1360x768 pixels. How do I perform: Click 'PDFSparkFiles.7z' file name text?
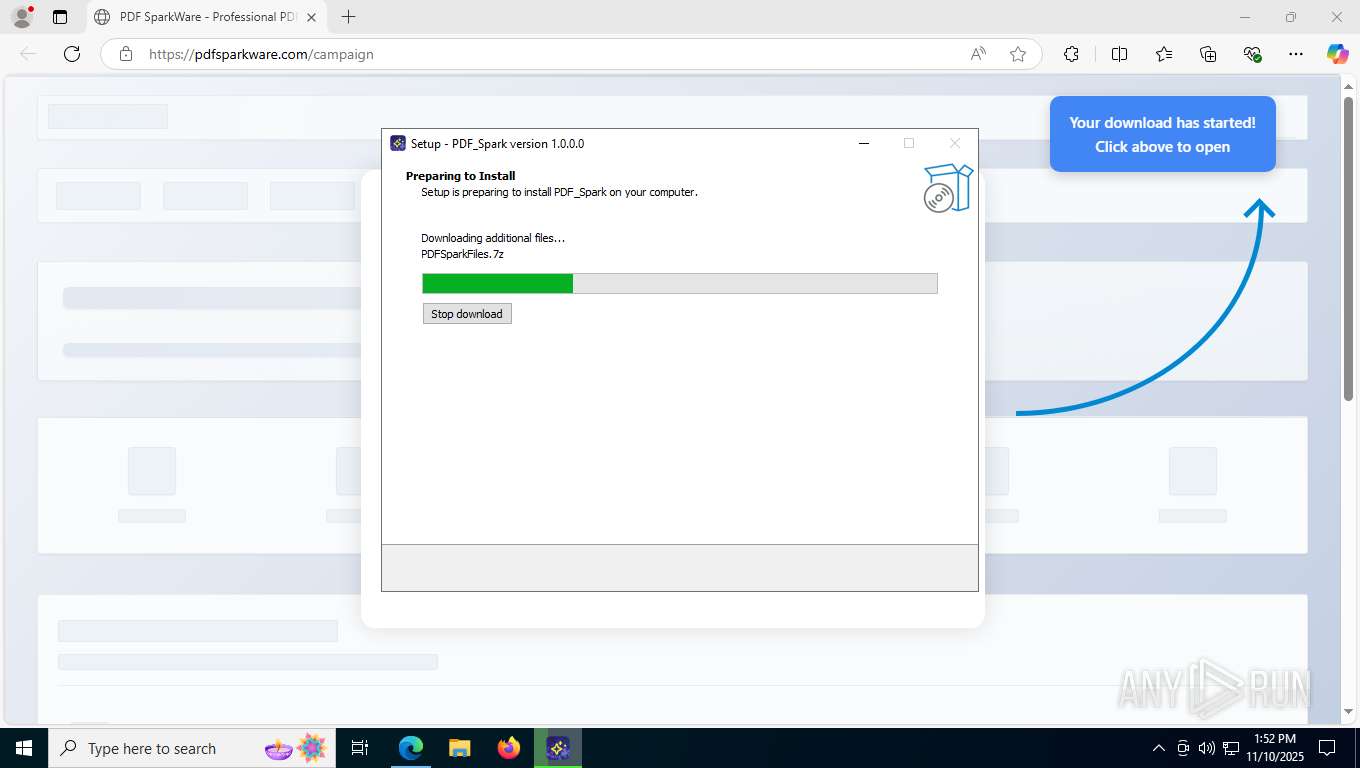click(462, 254)
